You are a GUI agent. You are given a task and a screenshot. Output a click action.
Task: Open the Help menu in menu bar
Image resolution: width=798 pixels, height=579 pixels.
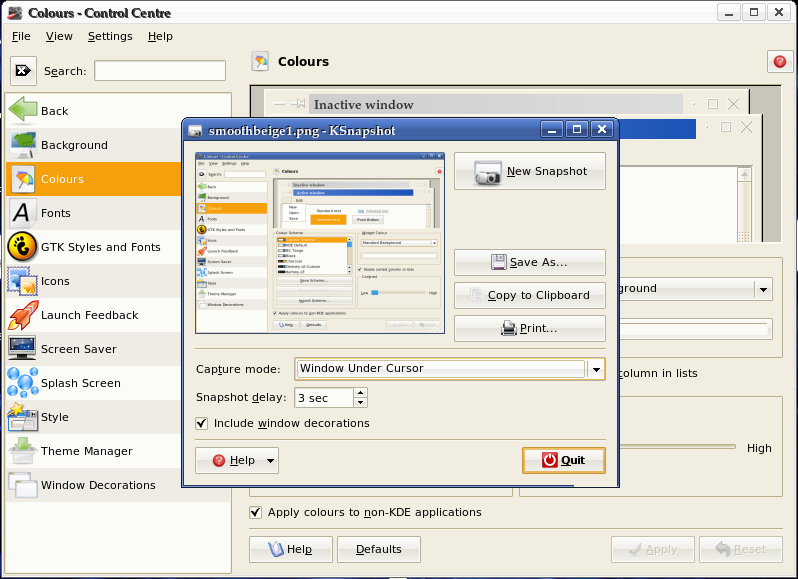160,36
